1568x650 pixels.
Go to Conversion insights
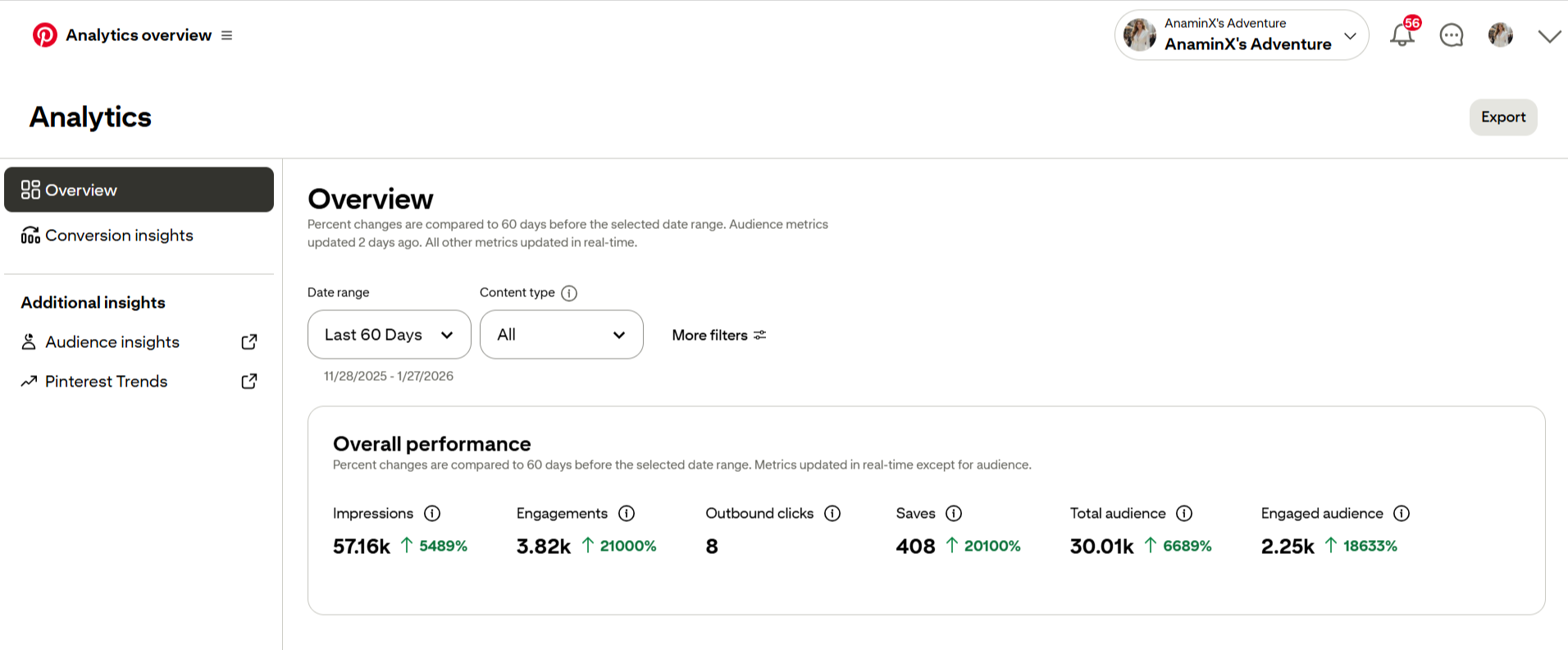119,236
